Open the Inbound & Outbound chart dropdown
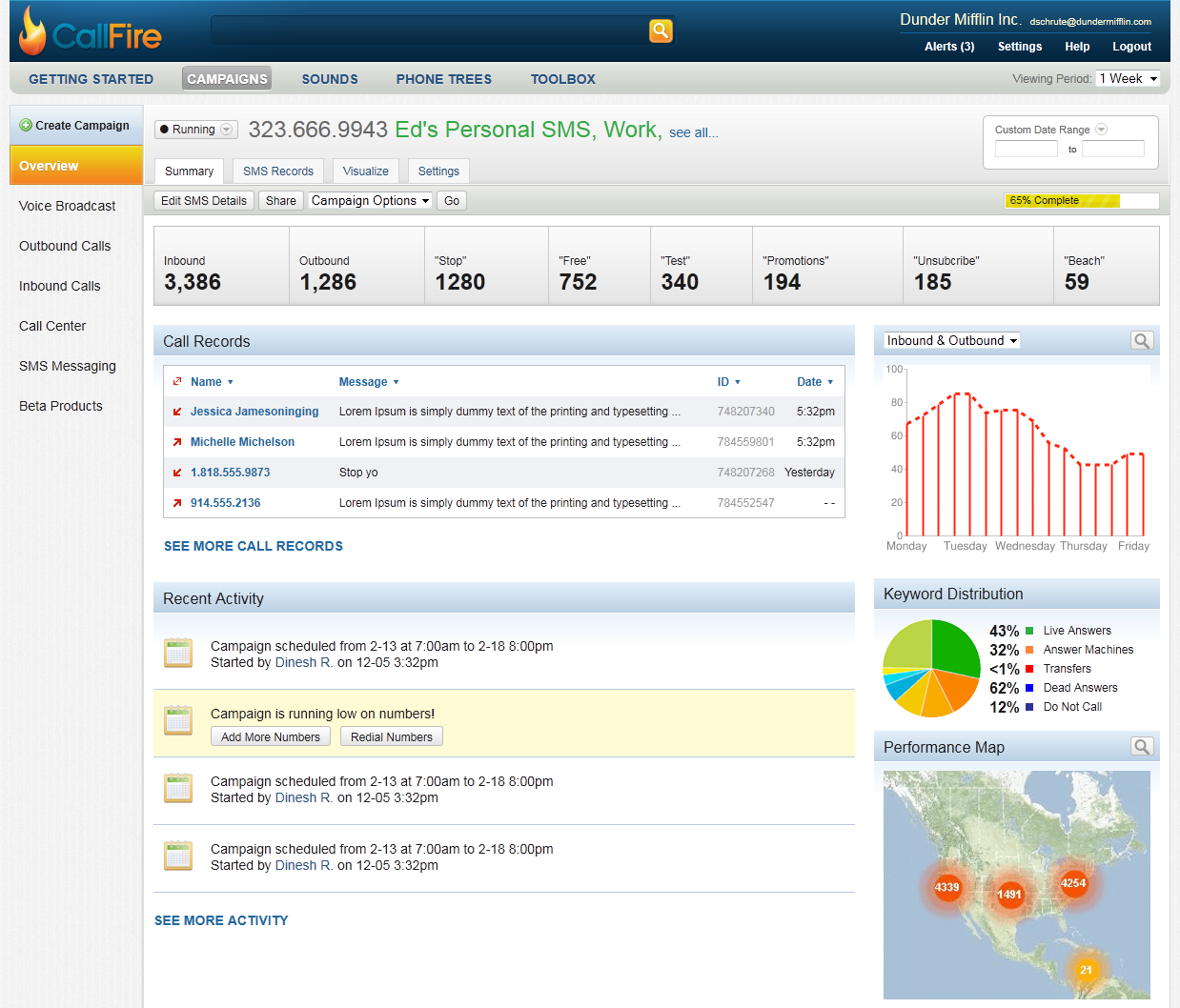This screenshot has height=1008, width=1180. click(x=952, y=340)
